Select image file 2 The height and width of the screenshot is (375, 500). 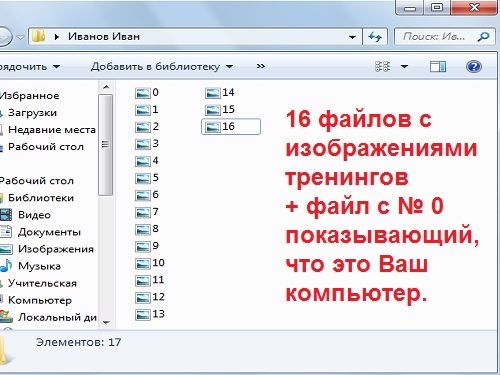click(147, 126)
